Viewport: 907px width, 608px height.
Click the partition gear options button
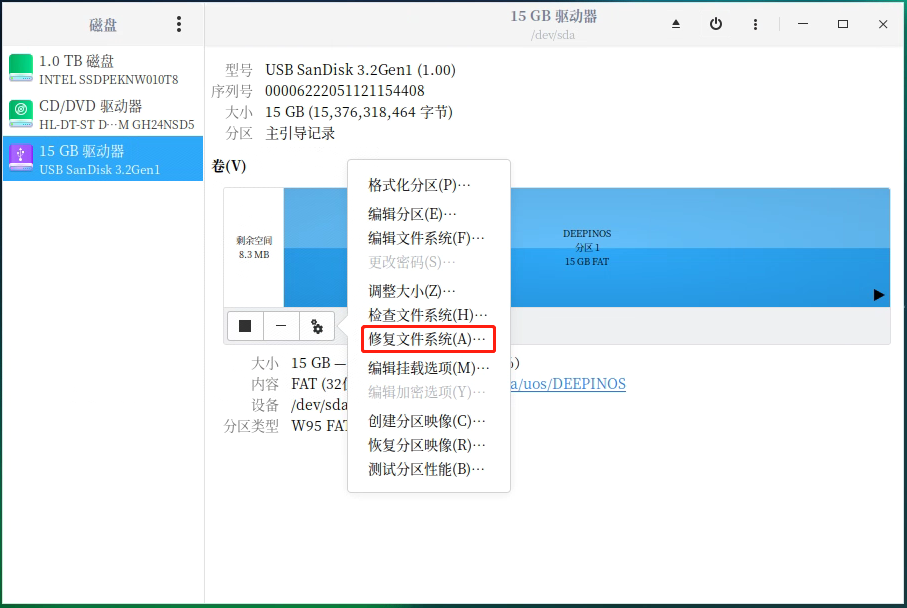click(317, 326)
